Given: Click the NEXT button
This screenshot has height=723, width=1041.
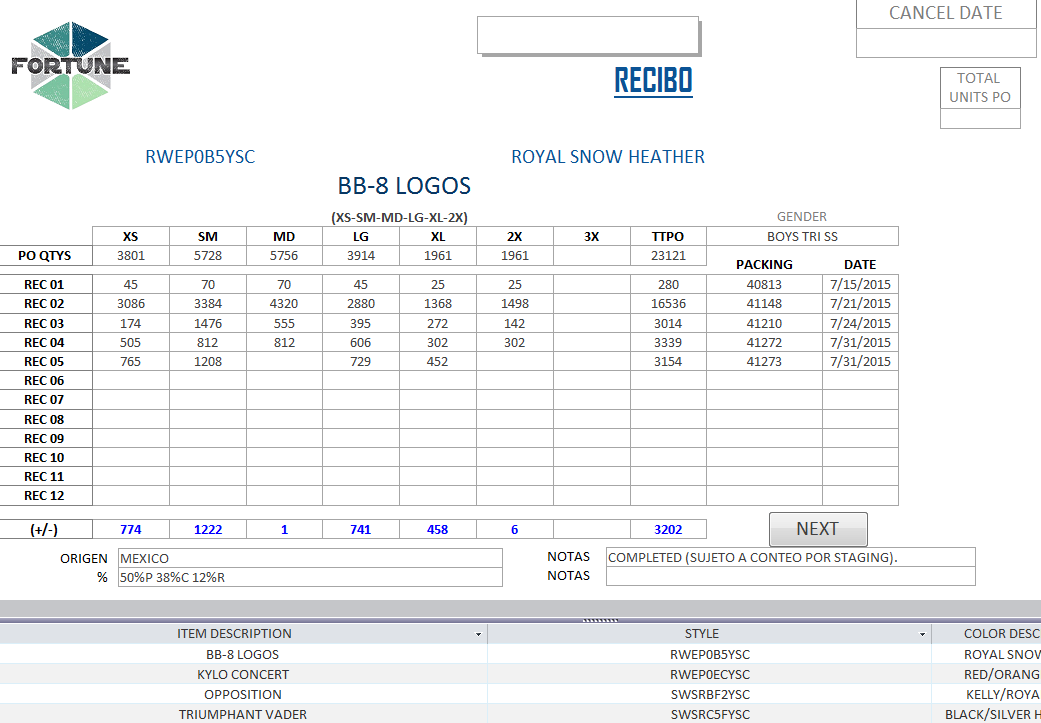Looking at the screenshot, I should [818, 528].
